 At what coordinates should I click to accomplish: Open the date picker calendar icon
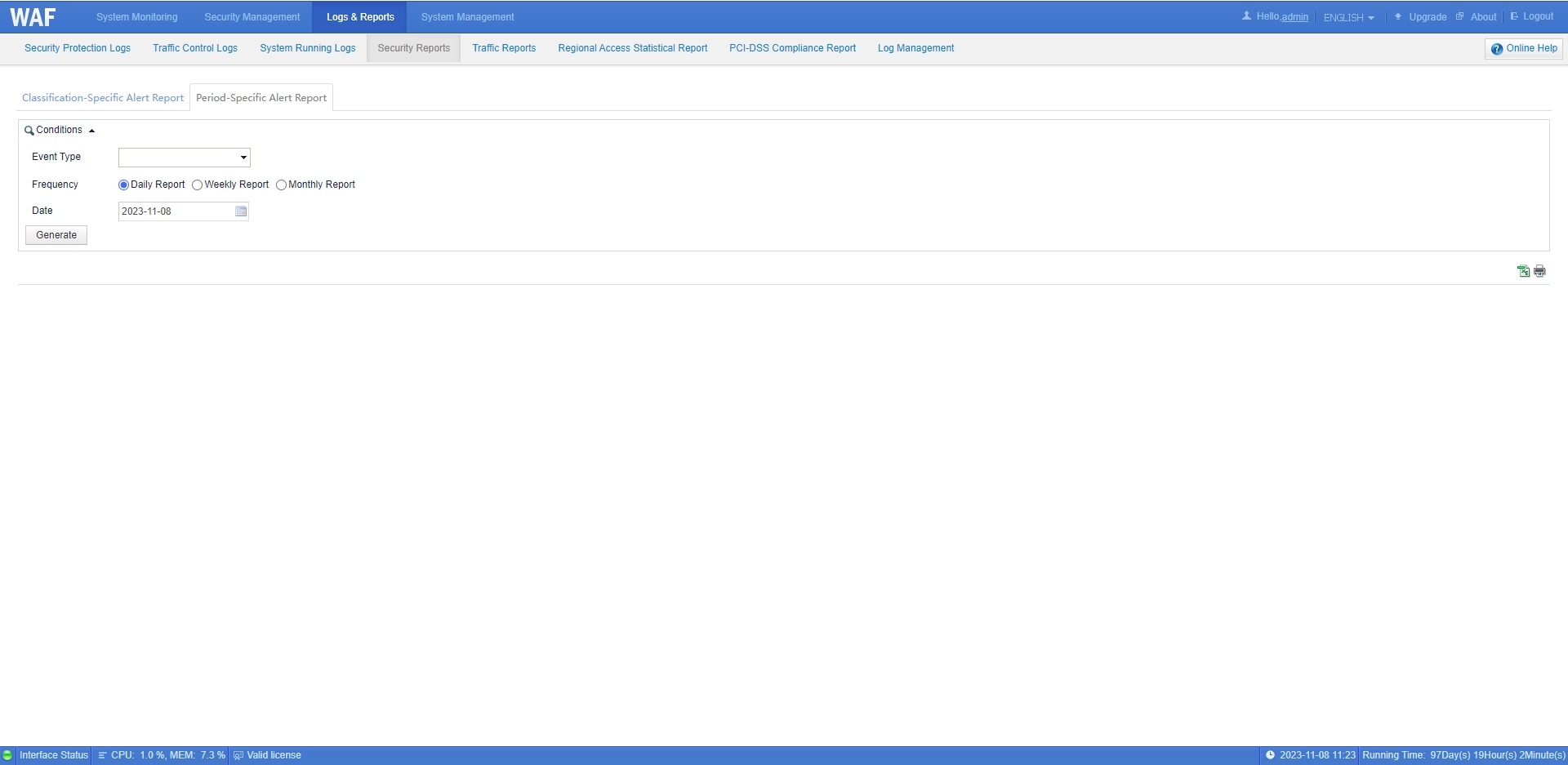click(241, 211)
